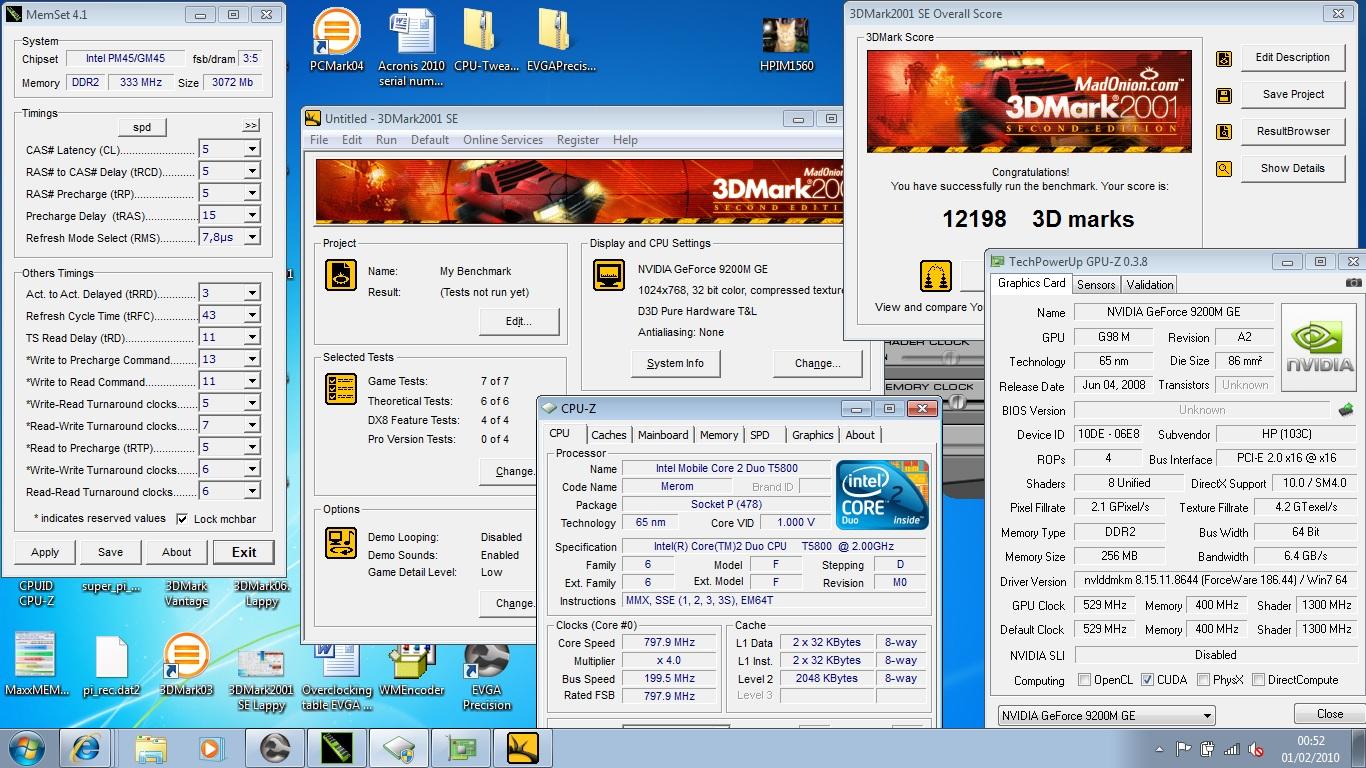This screenshot has width=1366, height=768.
Task: Switch to 3DMark2001 taskbar button
Action: pyautogui.click(x=521, y=748)
